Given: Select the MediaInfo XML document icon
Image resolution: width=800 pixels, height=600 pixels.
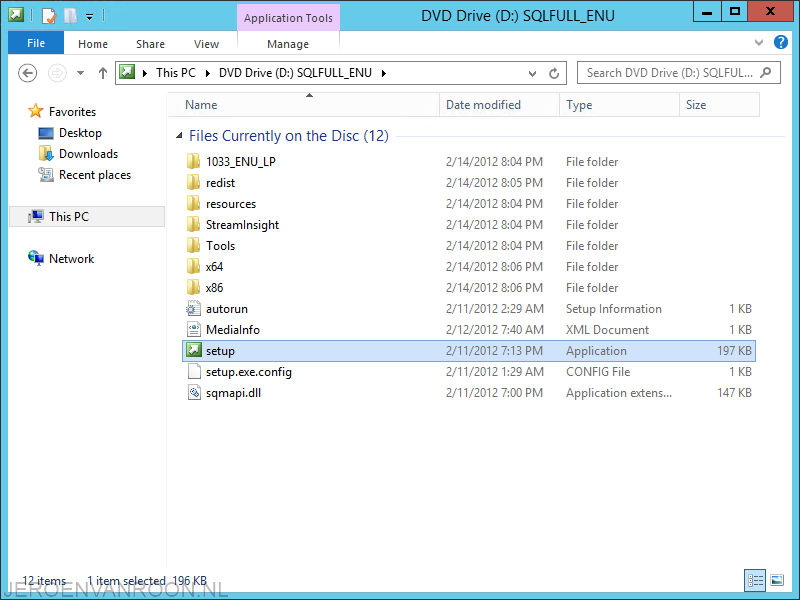Looking at the screenshot, I should coord(193,329).
